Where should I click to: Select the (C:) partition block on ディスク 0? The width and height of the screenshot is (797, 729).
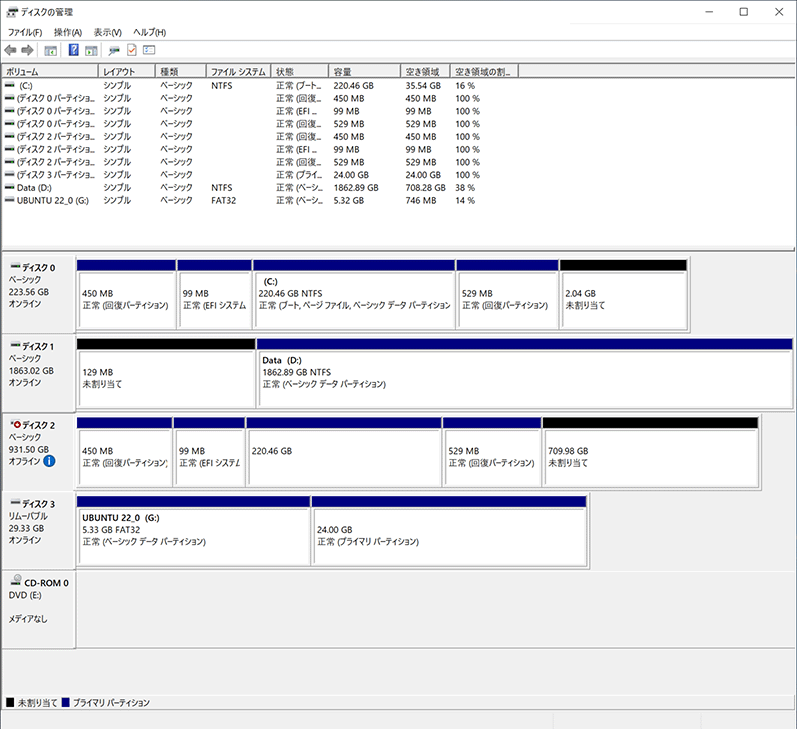coord(354,299)
